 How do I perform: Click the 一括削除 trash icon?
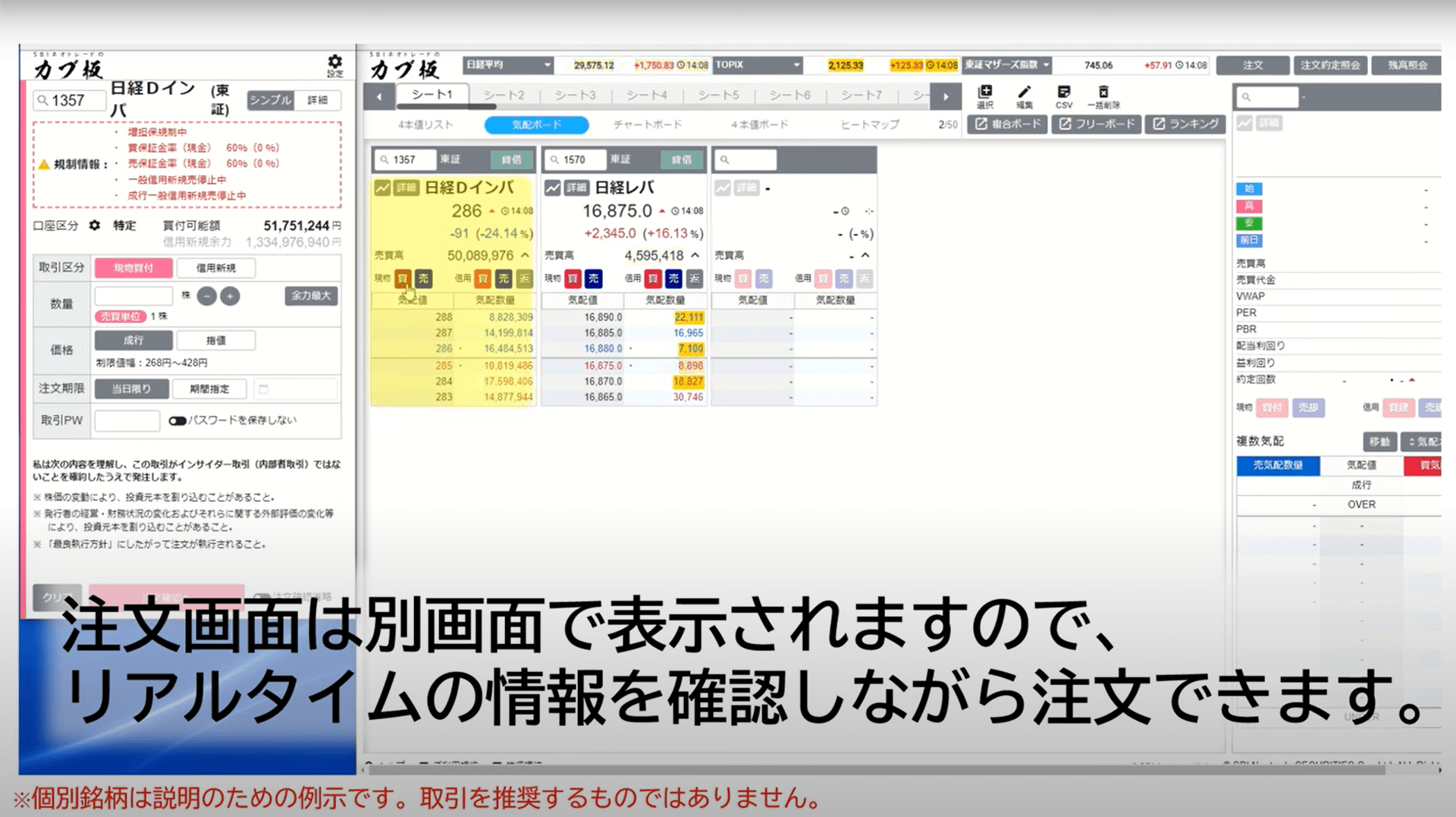click(1103, 96)
